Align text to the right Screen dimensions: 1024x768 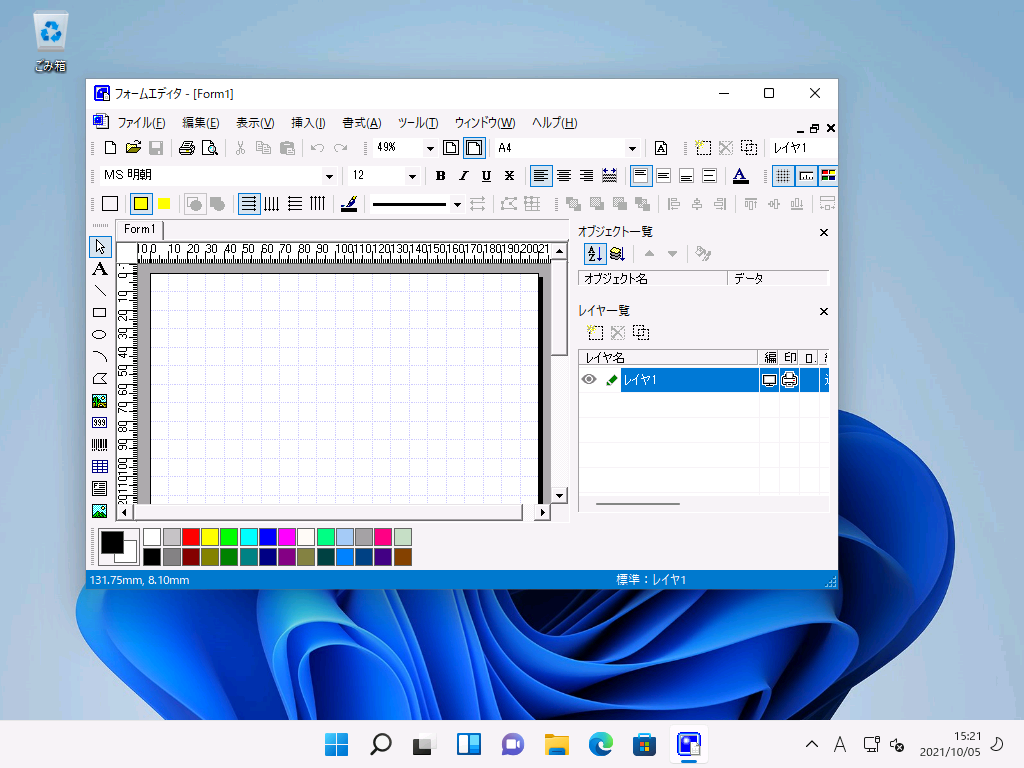[x=586, y=175]
